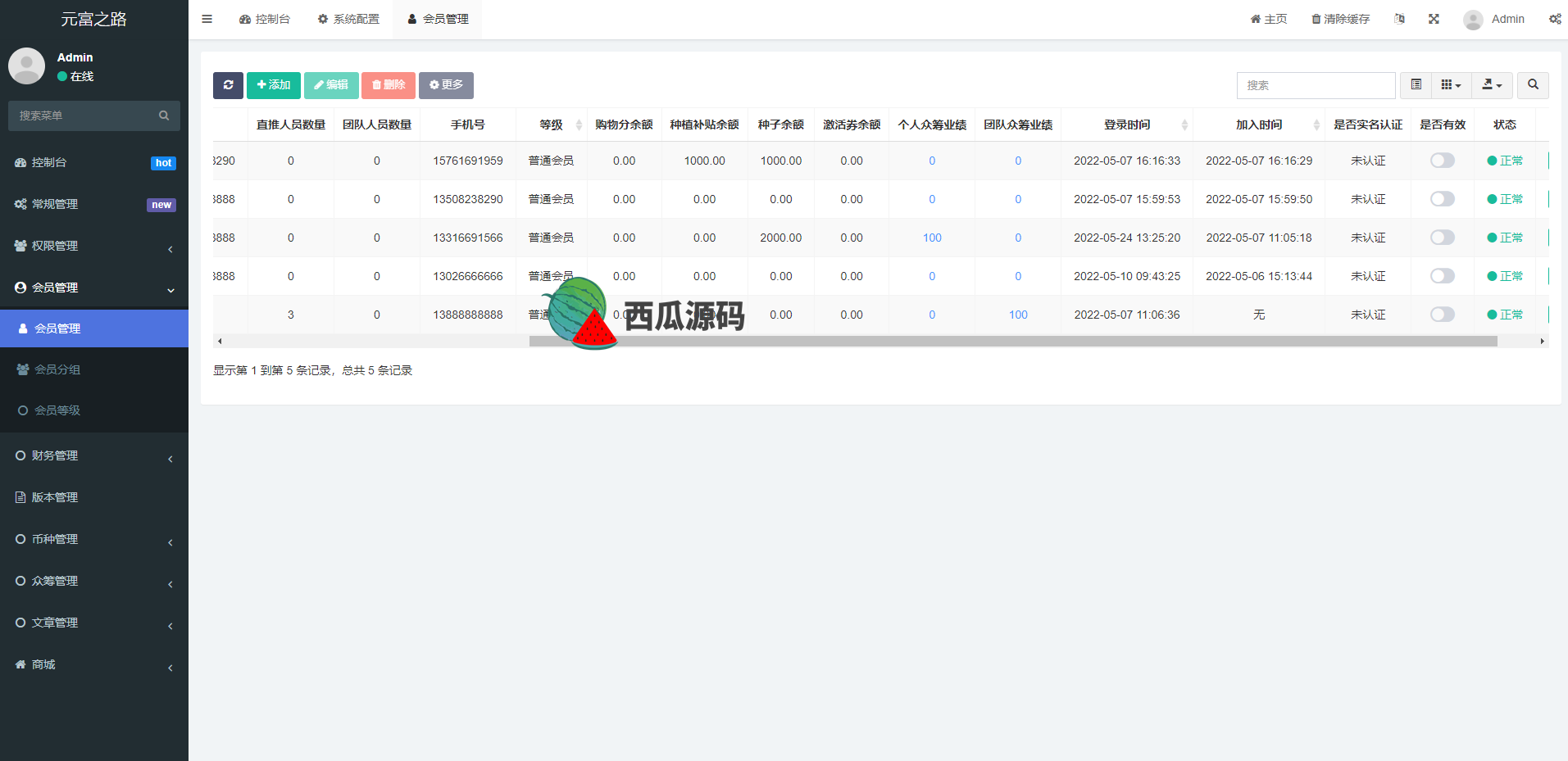Image resolution: width=1568 pixels, height=761 pixels.
Task: Click 种植补贴余额 1000.00 cell
Action: point(705,161)
